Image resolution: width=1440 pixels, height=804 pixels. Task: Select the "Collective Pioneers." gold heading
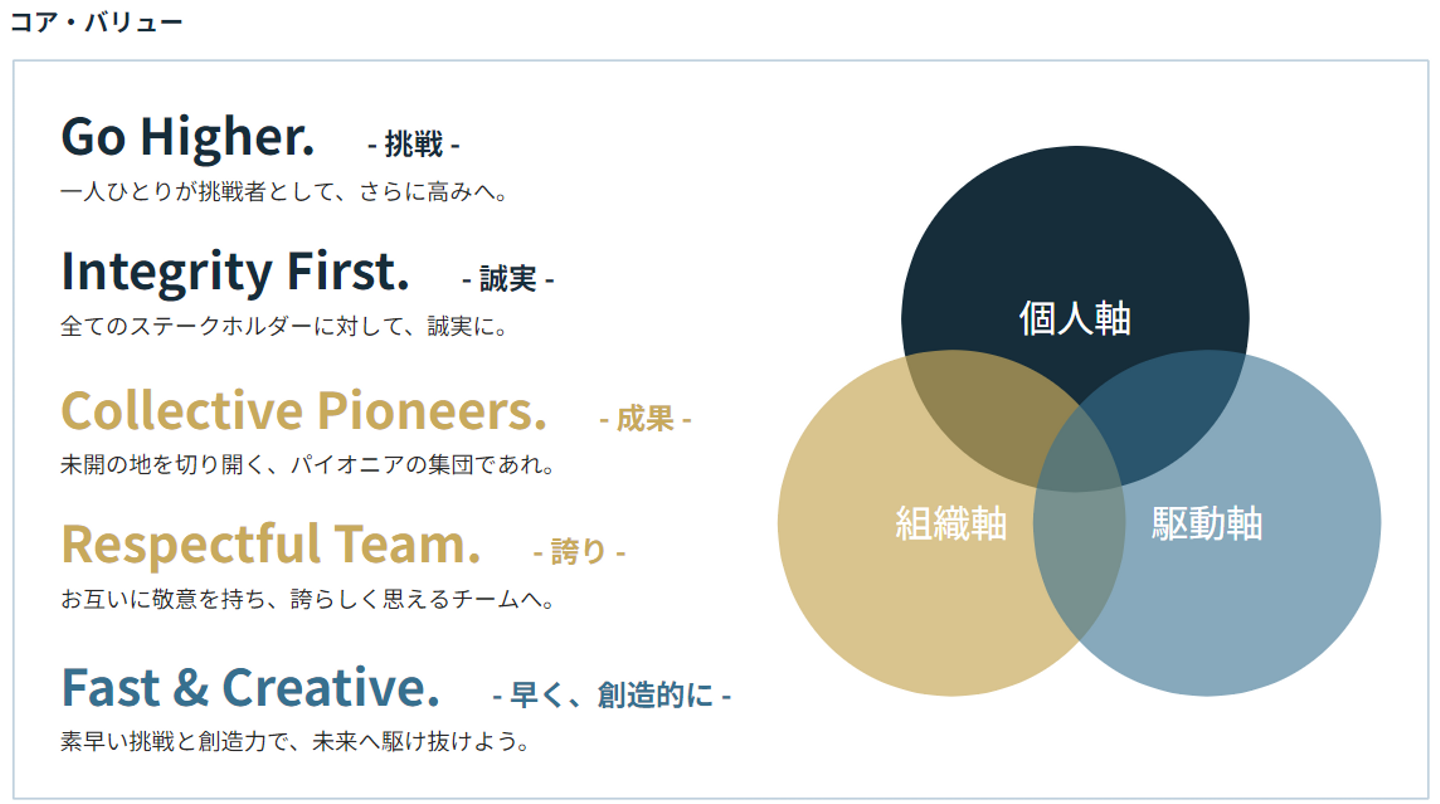[304, 411]
